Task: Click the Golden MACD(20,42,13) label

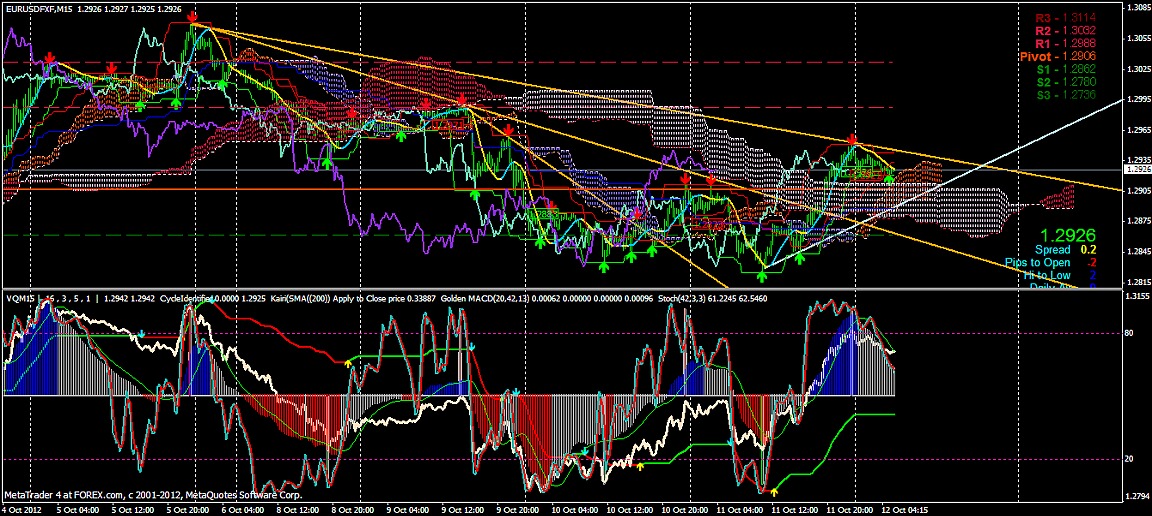Action: pos(483,299)
